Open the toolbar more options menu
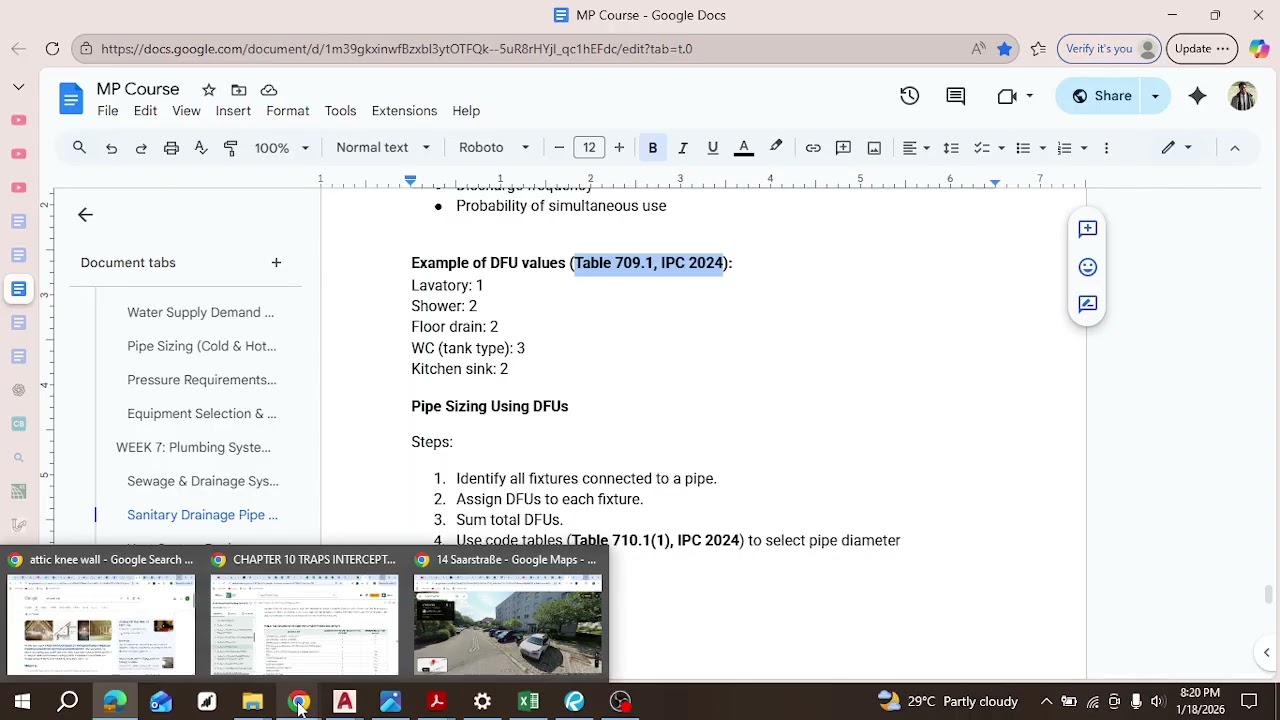Viewport: 1280px width, 720px height. [x=1106, y=148]
